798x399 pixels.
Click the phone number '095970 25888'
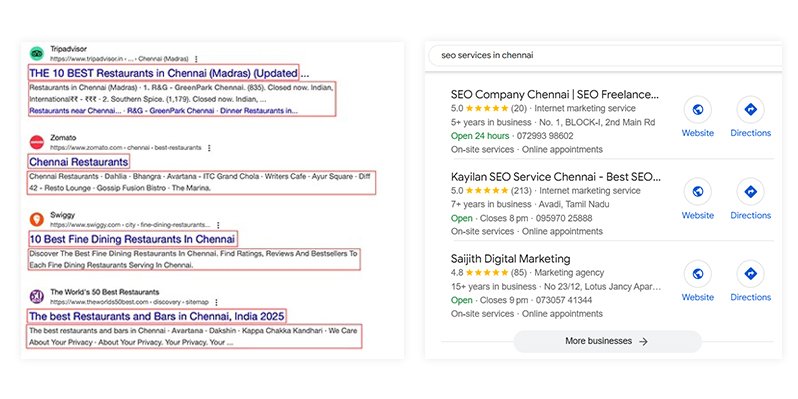pos(564,218)
